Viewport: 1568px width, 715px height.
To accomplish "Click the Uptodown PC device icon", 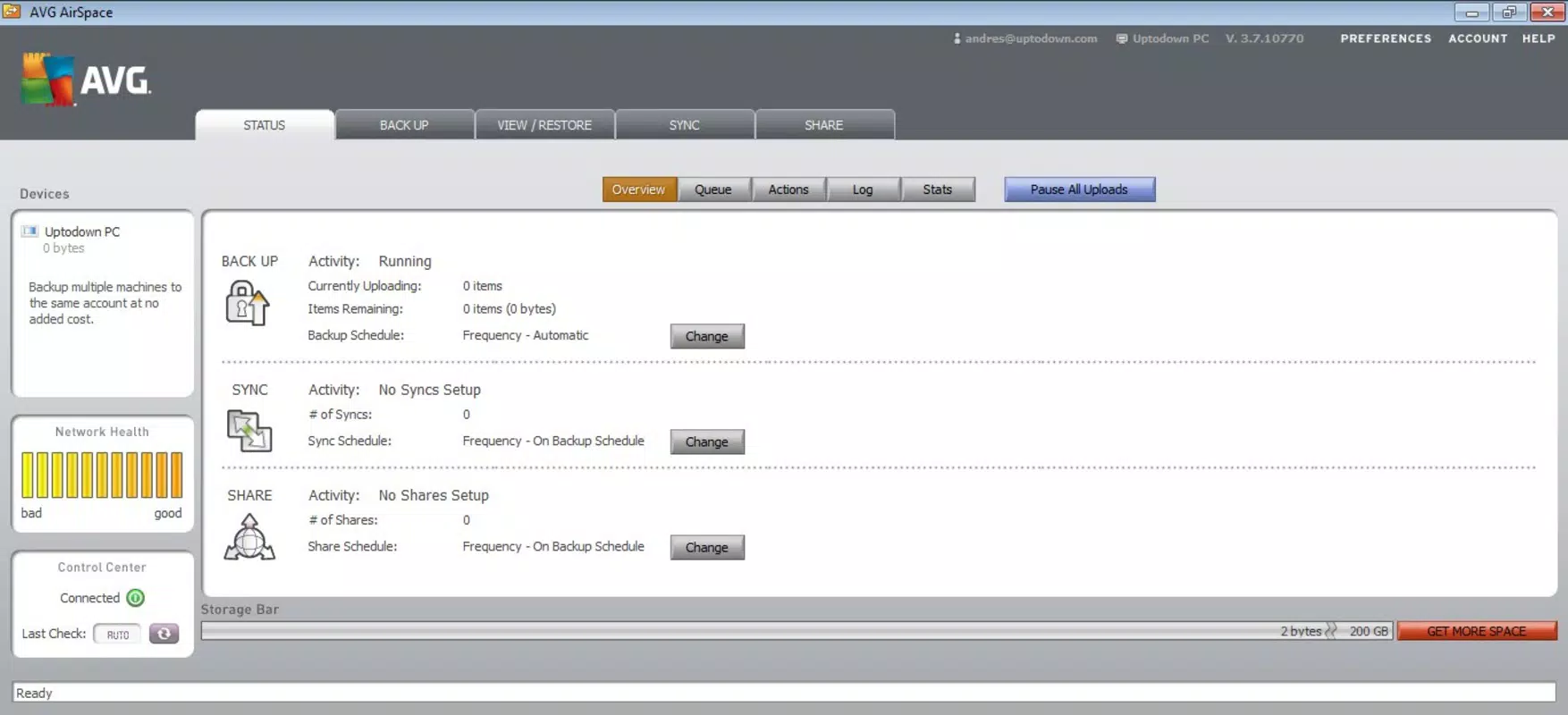I will pos(30,231).
